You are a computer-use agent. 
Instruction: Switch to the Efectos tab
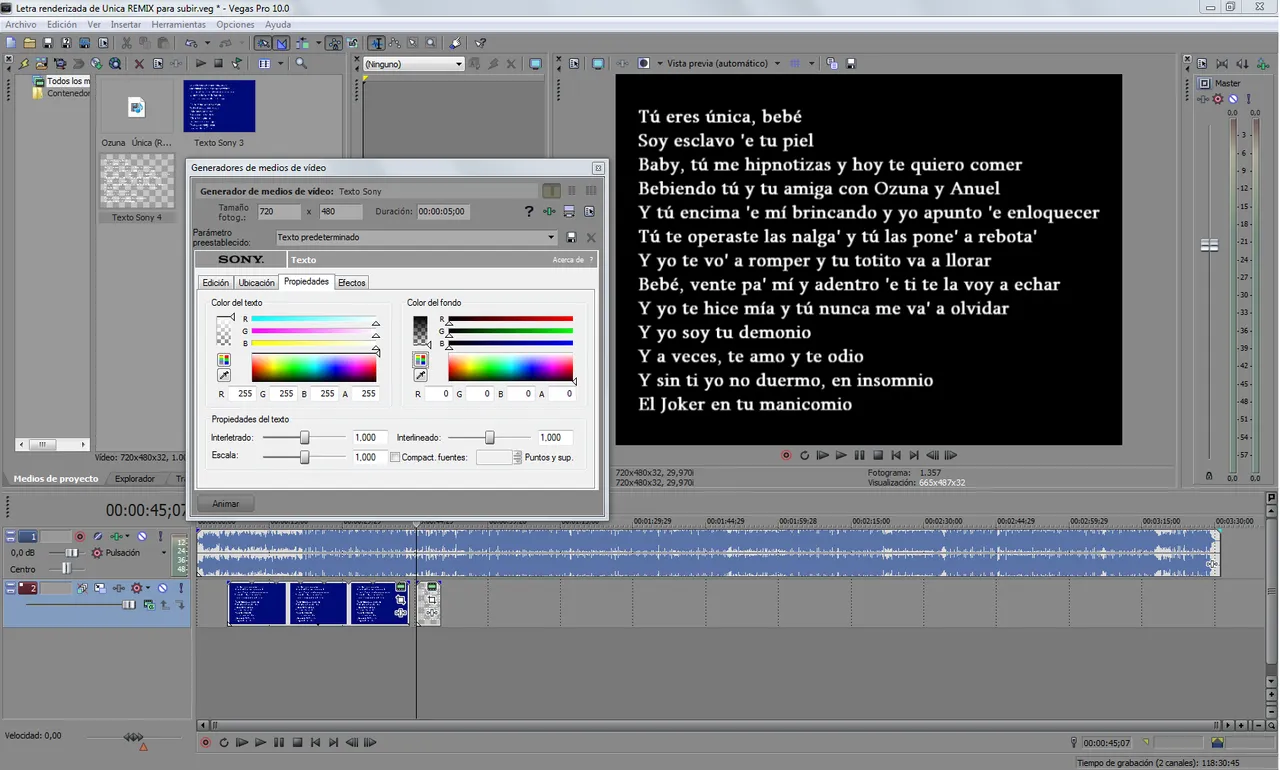tap(351, 283)
